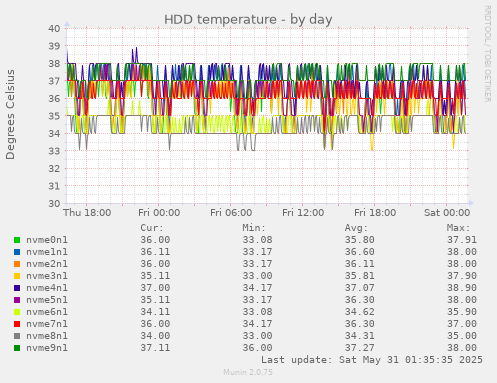Image resolution: width=497 pixels, height=383 pixels.
Task: Click the nvme5n1 purple legend swatch
Action: pos(17,300)
